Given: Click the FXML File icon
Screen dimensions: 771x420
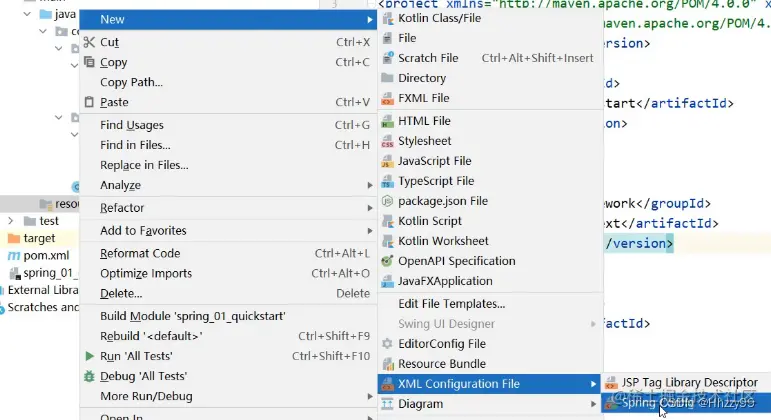Looking at the screenshot, I should (x=387, y=98).
